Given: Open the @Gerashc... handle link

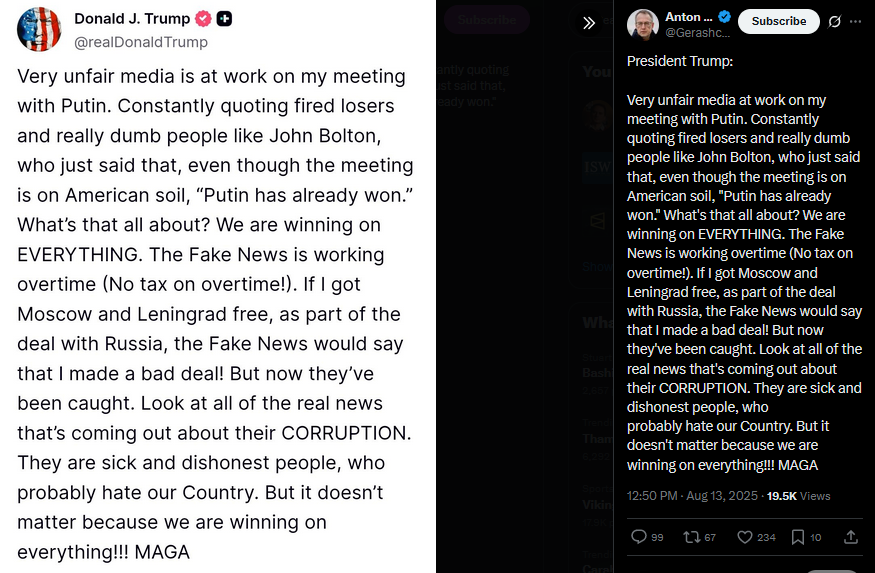Looking at the screenshot, I should tap(690, 33).
